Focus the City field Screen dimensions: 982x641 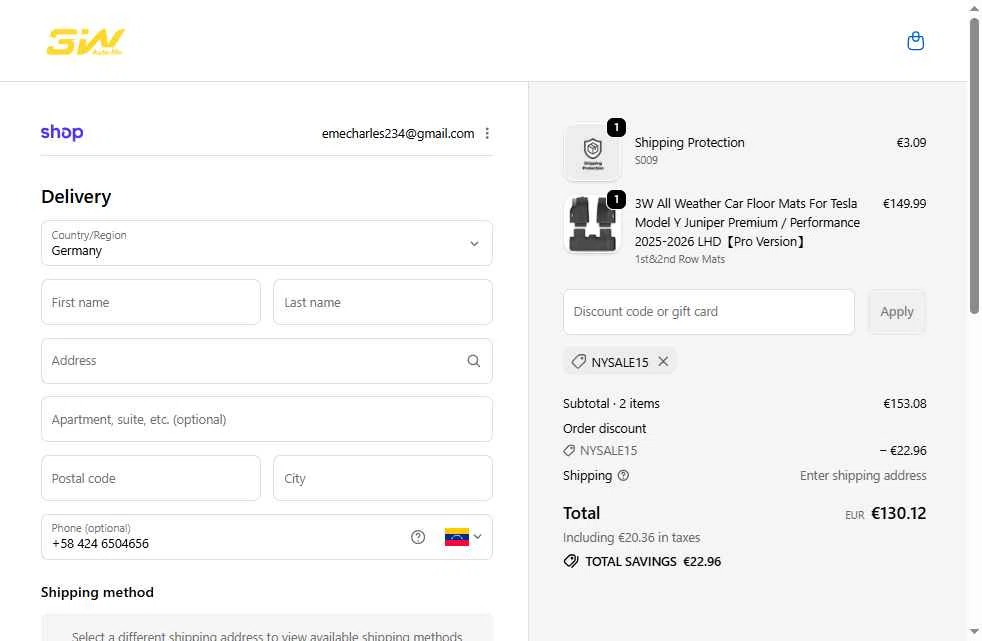pyautogui.click(x=383, y=478)
